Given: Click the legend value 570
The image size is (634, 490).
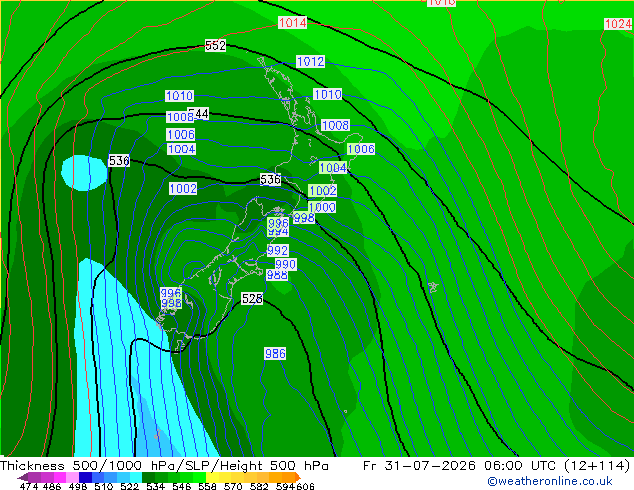Looking at the screenshot, I should click(x=233, y=486).
